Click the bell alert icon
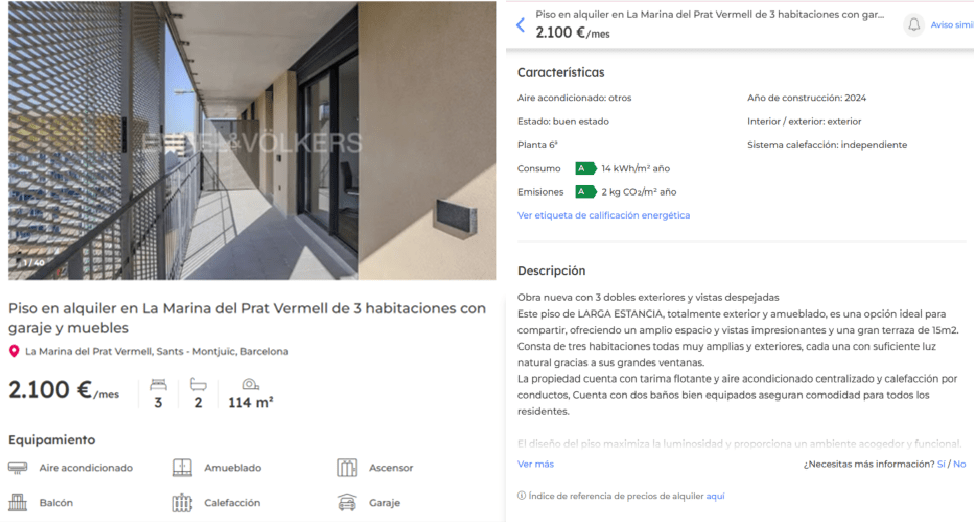Screen dimensions: 974x522 coord(914,25)
